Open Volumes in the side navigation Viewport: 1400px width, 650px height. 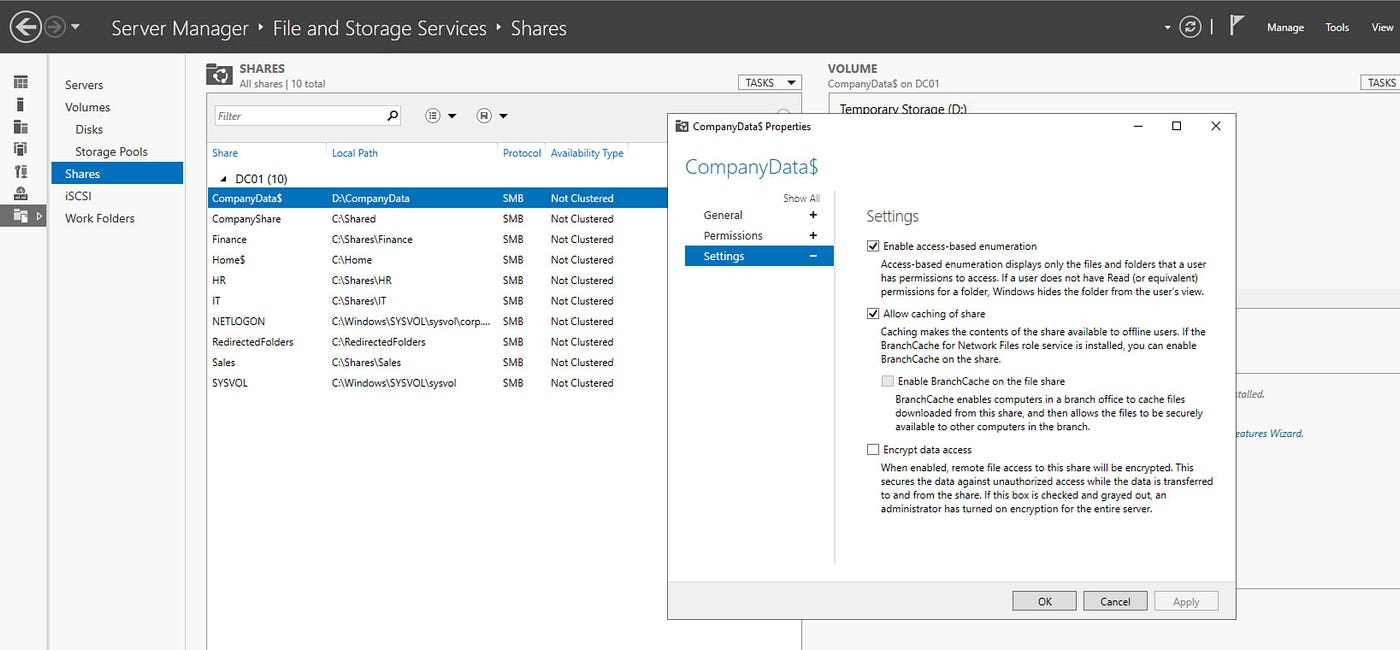coord(88,107)
